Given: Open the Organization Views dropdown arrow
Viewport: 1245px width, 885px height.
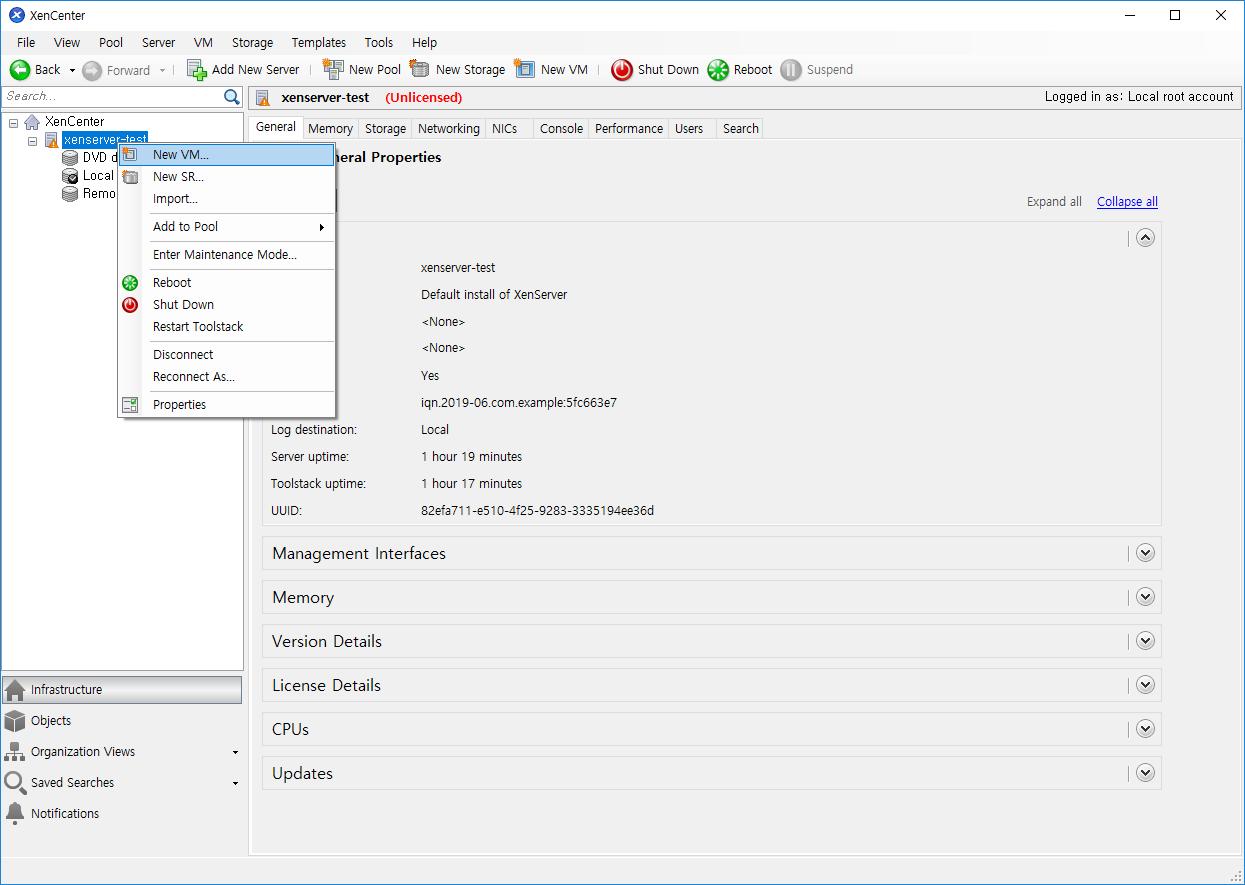Looking at the screenshot, I should point(235,753).
